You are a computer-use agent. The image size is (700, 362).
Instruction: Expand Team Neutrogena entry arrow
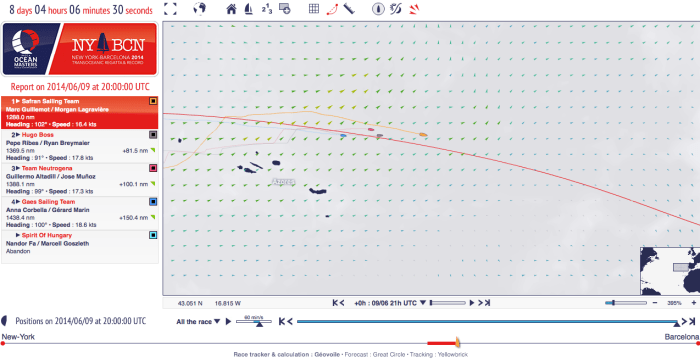[x=18, y=168]
